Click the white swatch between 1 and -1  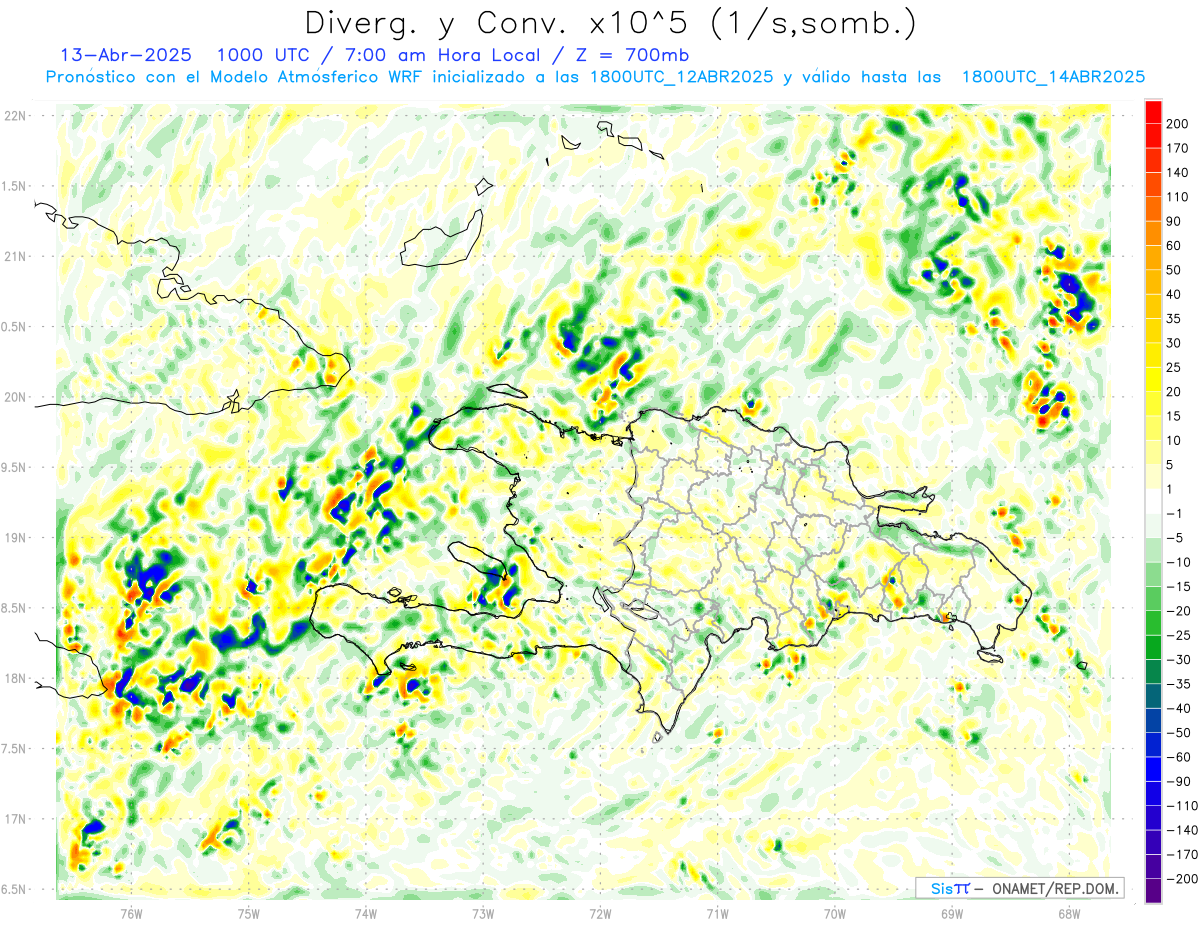(x=1153, y=501)
